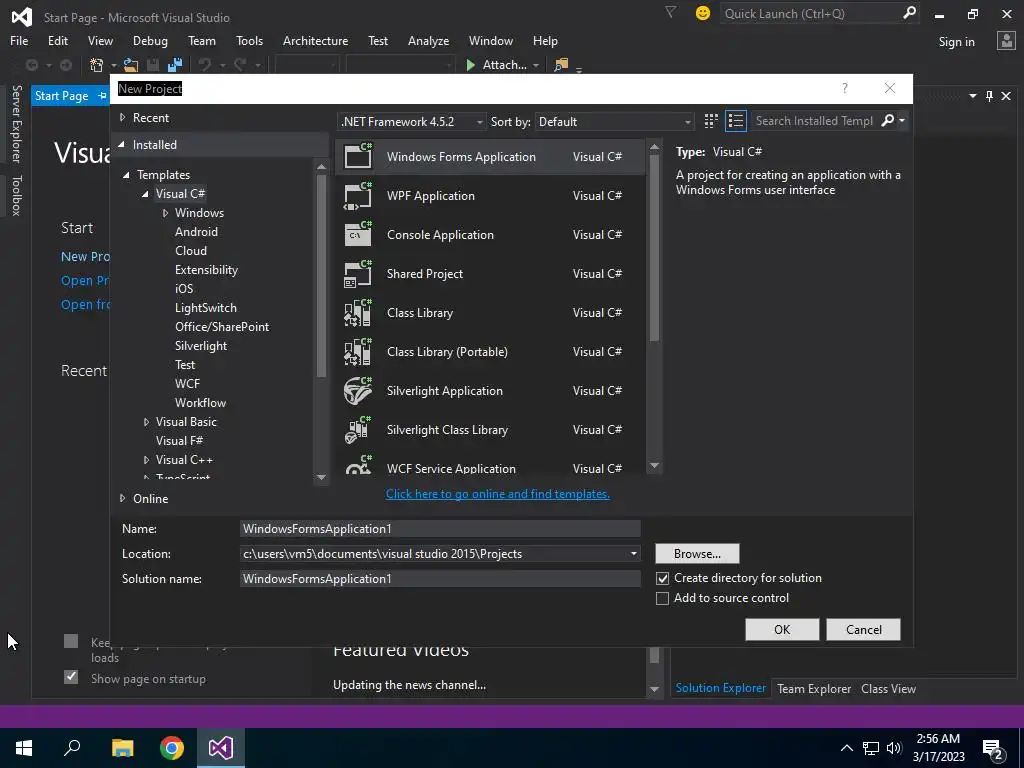Click the Class Library (Portable) template icon
The image size is (1024, 768).
point(358,351)
